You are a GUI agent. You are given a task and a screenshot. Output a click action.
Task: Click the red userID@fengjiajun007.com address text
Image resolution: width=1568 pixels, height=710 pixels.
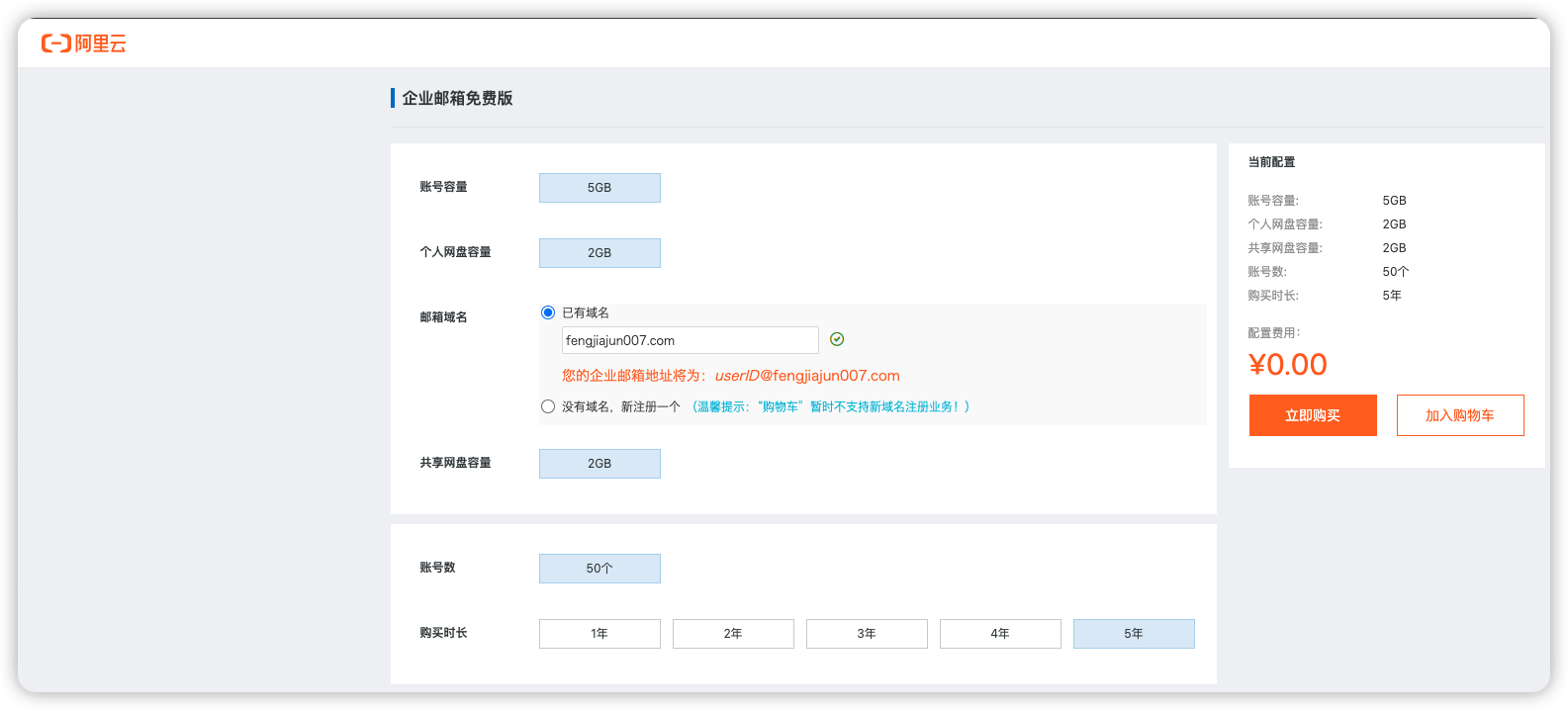(807, 376)
